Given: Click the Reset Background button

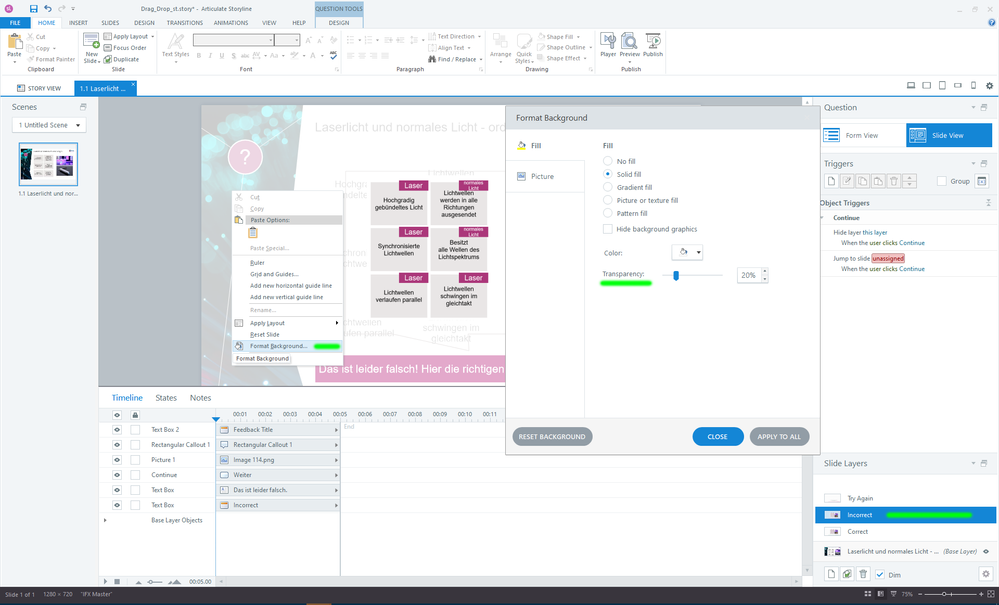Looking at the screenshot, I should (552, 437).
